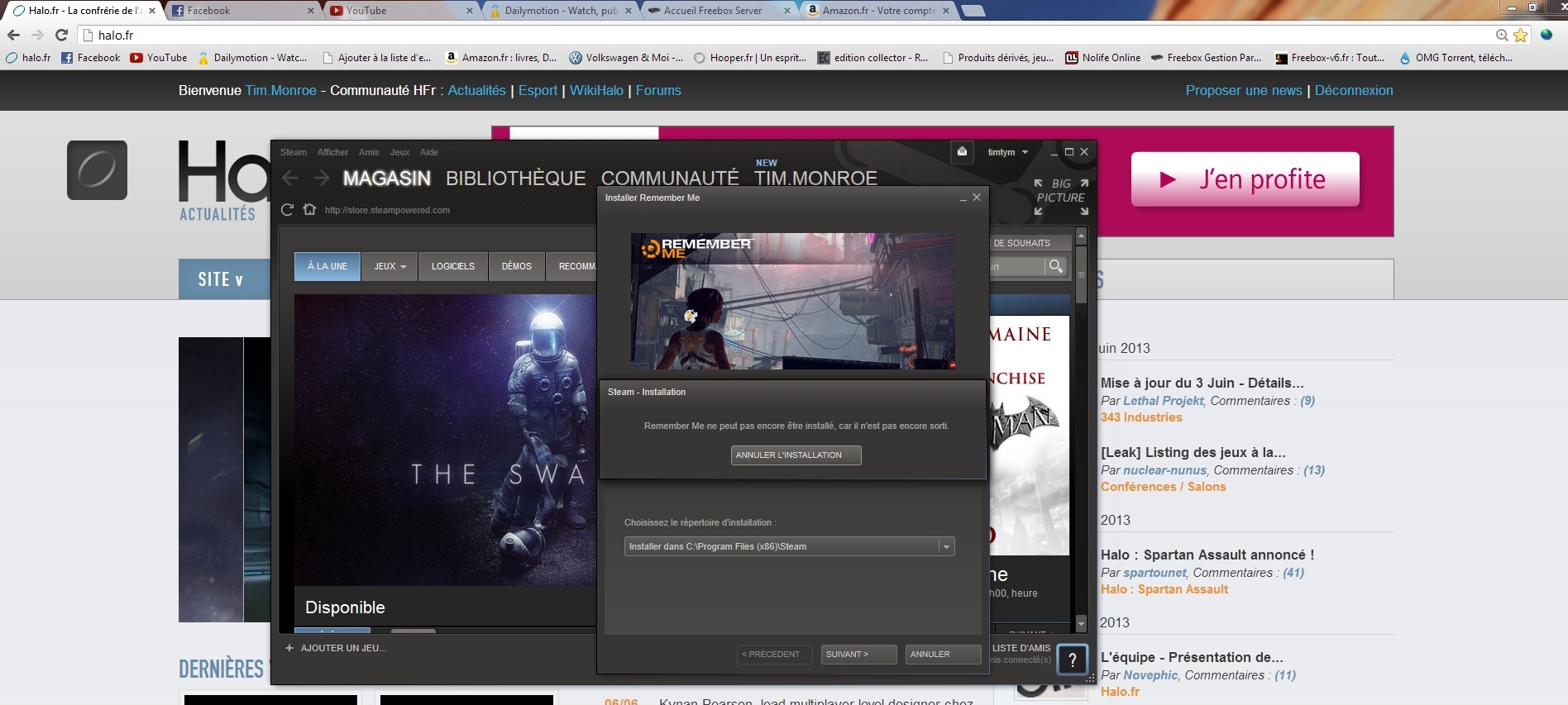
Task: Click the plus icon to add a game
Action: click(289, 648)
